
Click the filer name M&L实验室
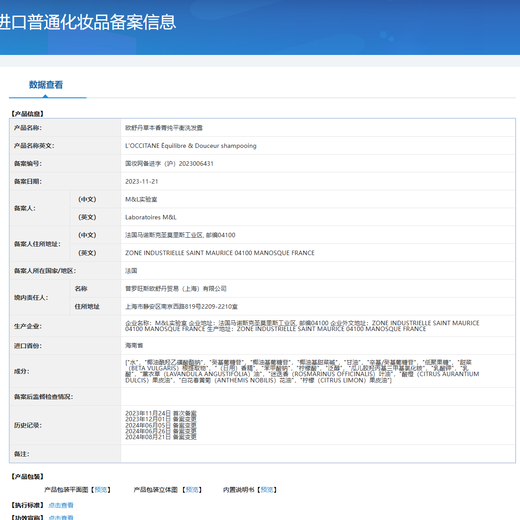point(141,199)
